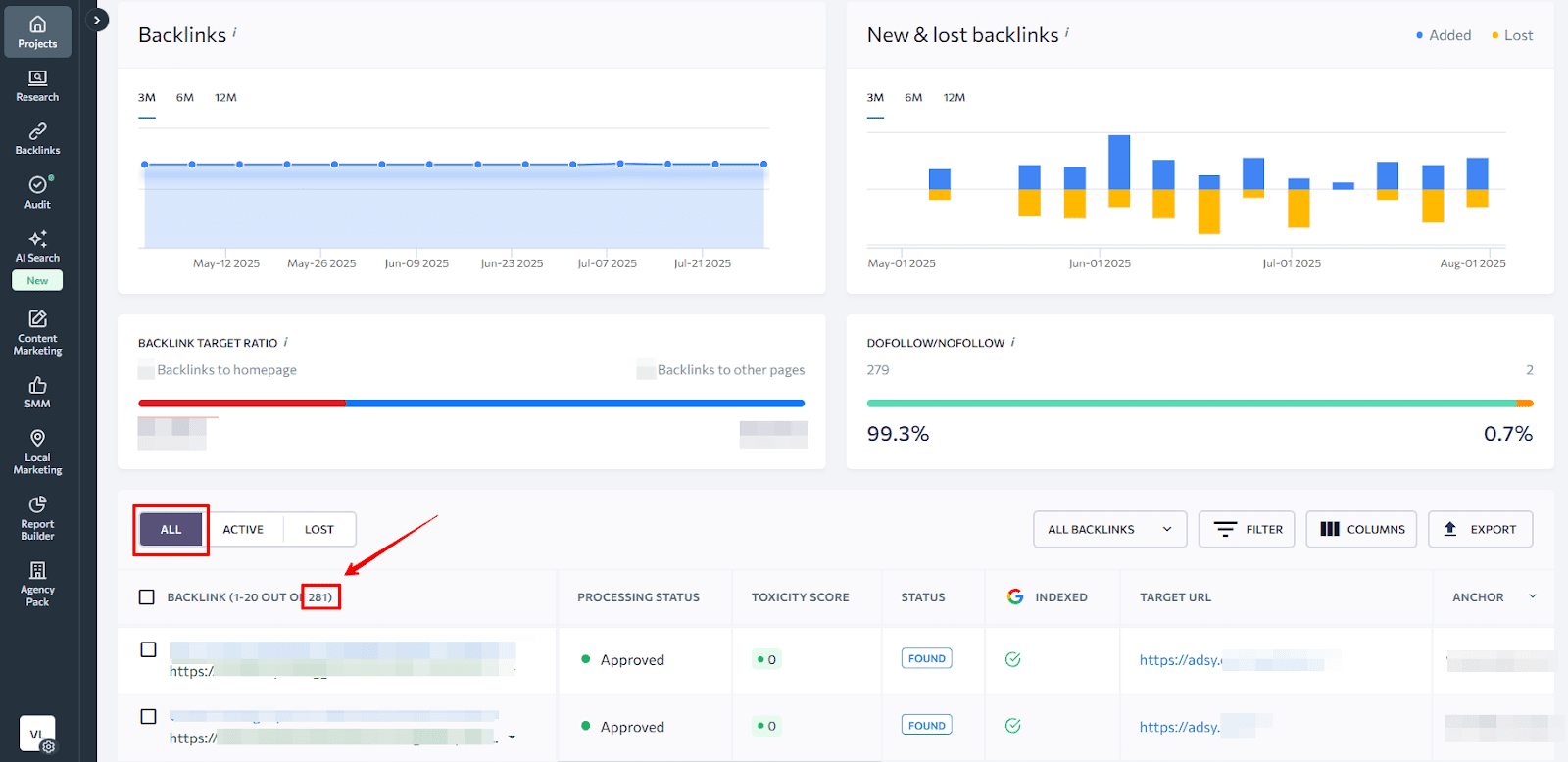The image size is (1568, 762).
Task: Click the green dofollow progress bar
Action: click(1191, 404)
